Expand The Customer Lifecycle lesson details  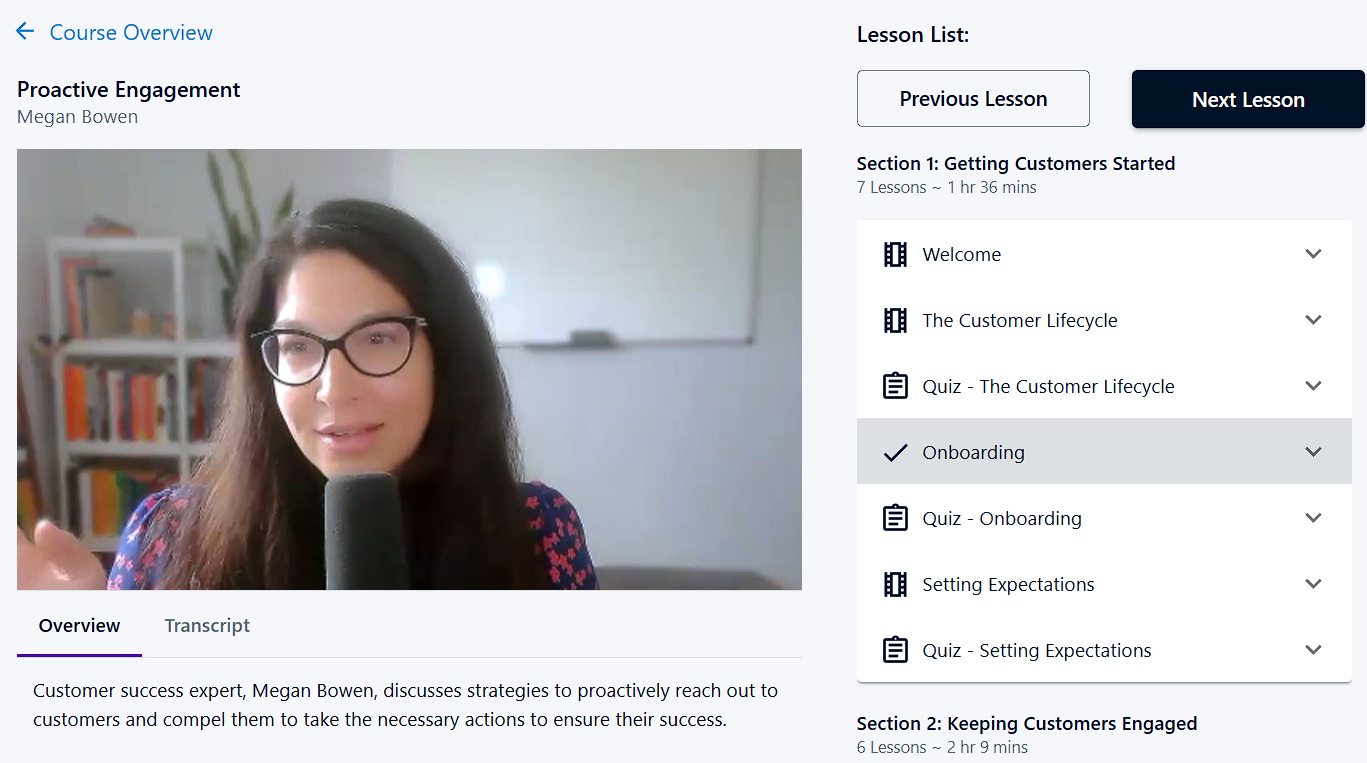click(x=1313, y=320)
